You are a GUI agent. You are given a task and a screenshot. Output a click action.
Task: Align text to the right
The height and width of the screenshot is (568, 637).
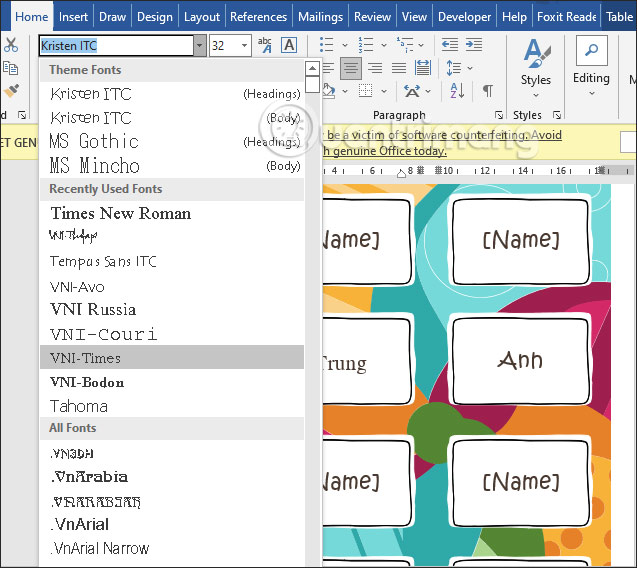click(375, 68)
